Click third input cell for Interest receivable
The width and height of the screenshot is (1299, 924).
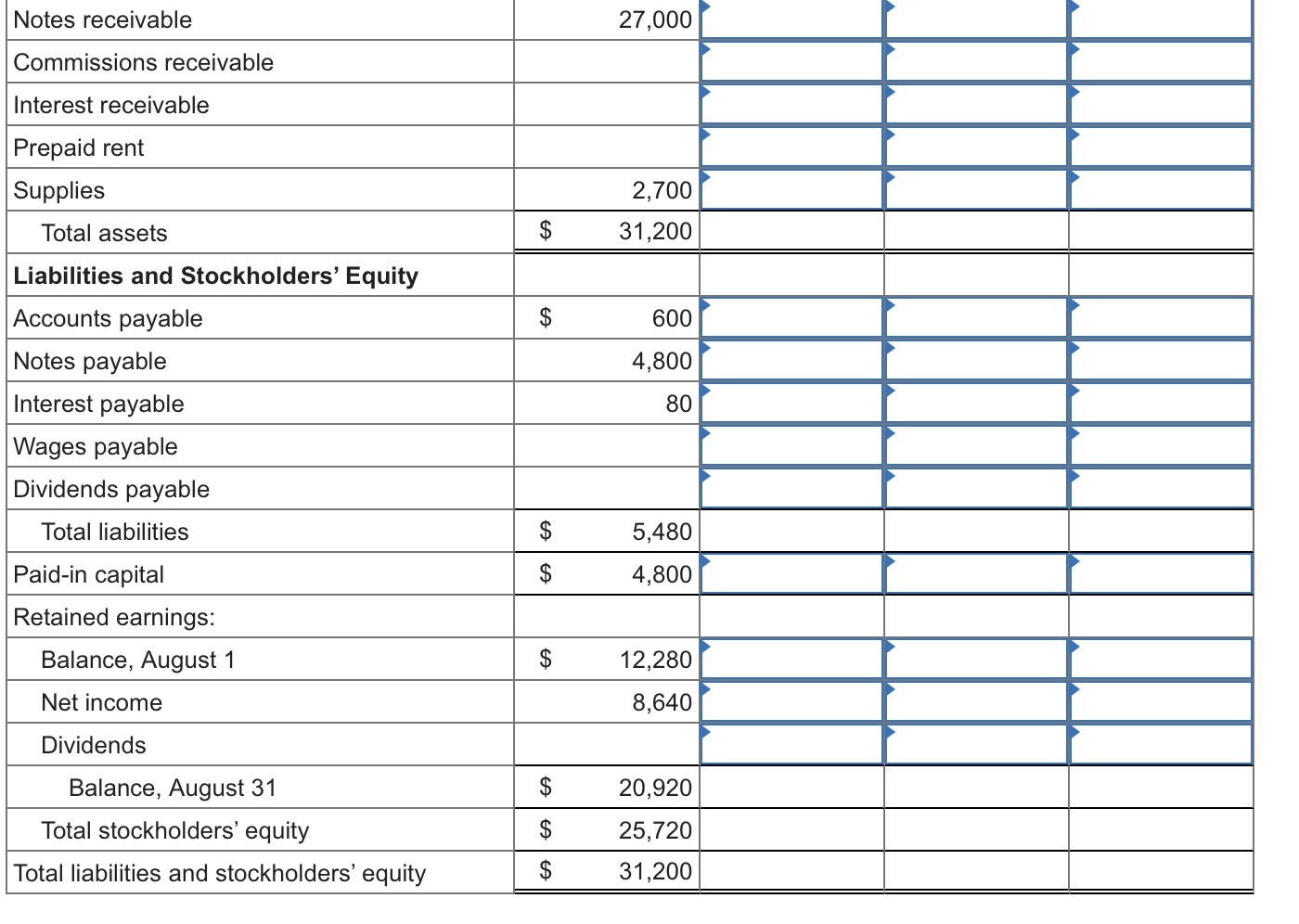click(x=1161, y=104)
